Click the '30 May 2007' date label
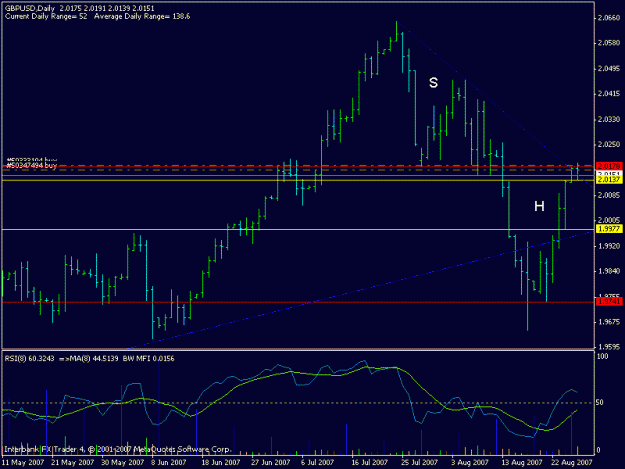This screenshot has height=469, width=625. click(x=122, y=462)
